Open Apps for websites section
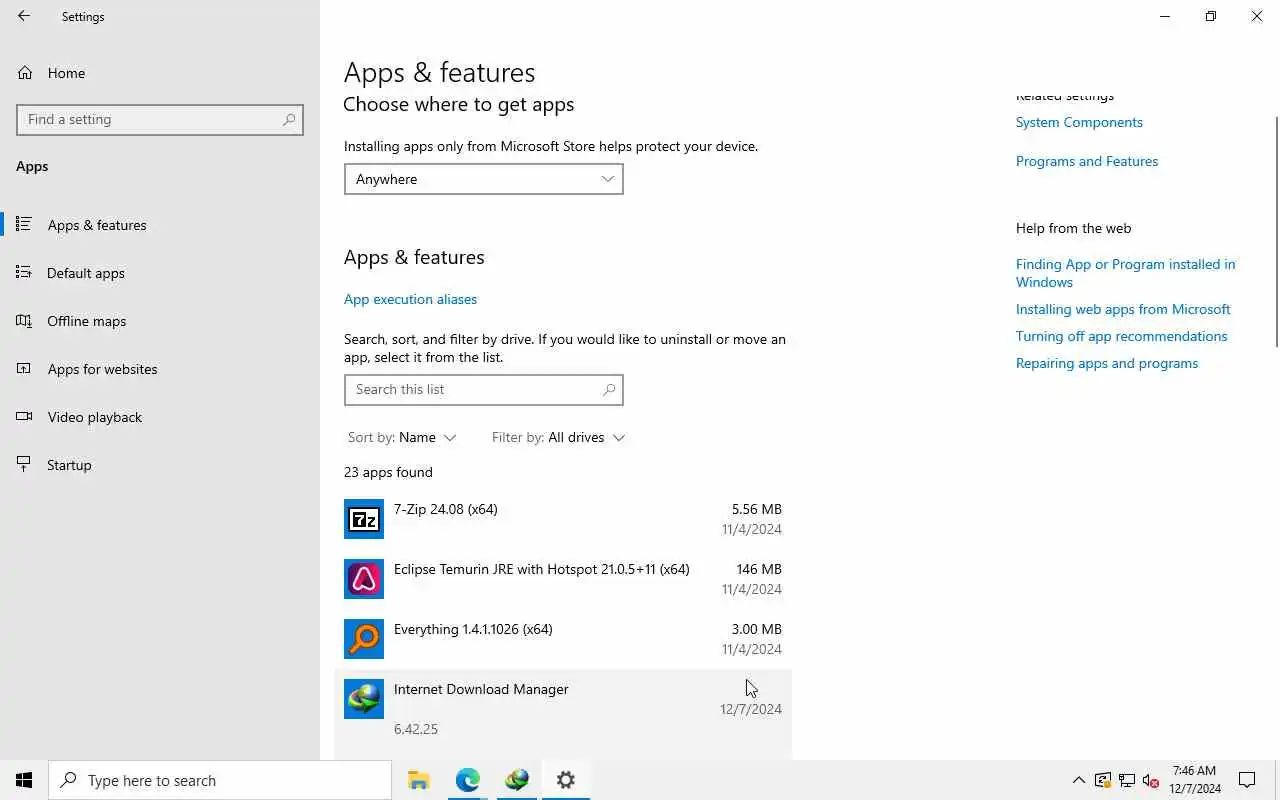Screen dimensions: 1280x800 pyautogui.click(x=102, y=369)
